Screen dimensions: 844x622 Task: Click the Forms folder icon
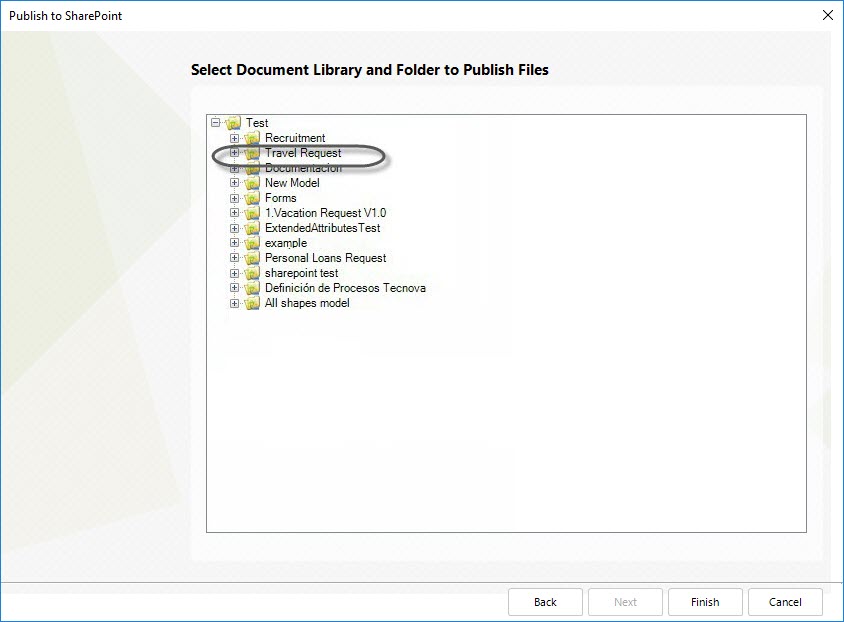pos(252,199)
